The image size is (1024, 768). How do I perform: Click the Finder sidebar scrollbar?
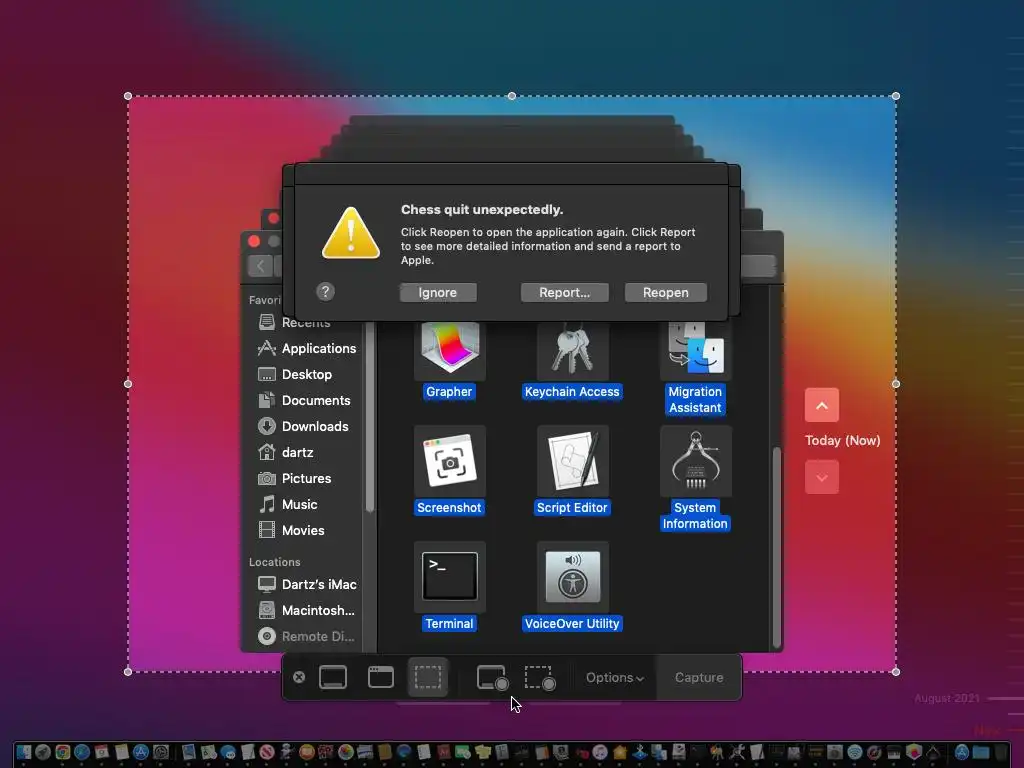370,418
